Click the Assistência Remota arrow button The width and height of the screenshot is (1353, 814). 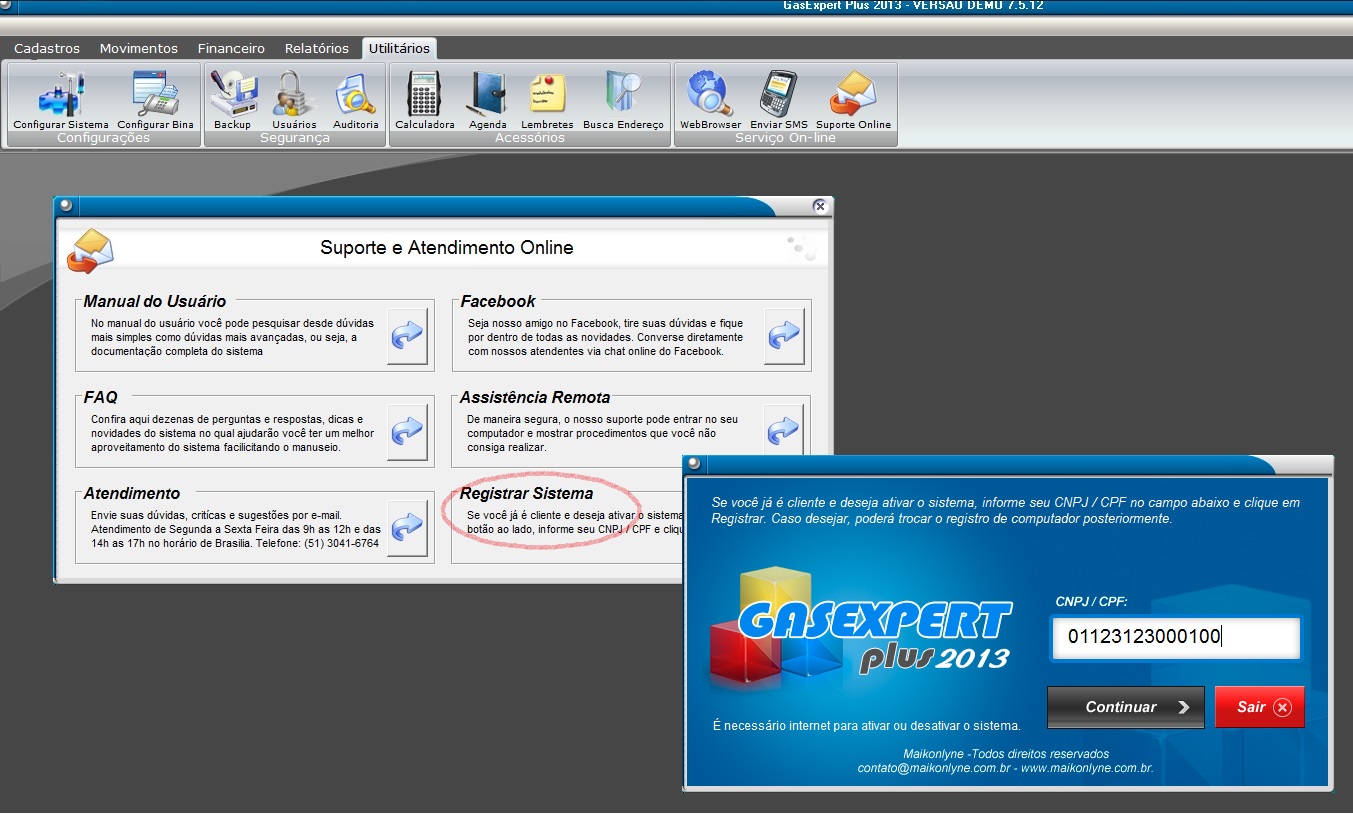784,432
